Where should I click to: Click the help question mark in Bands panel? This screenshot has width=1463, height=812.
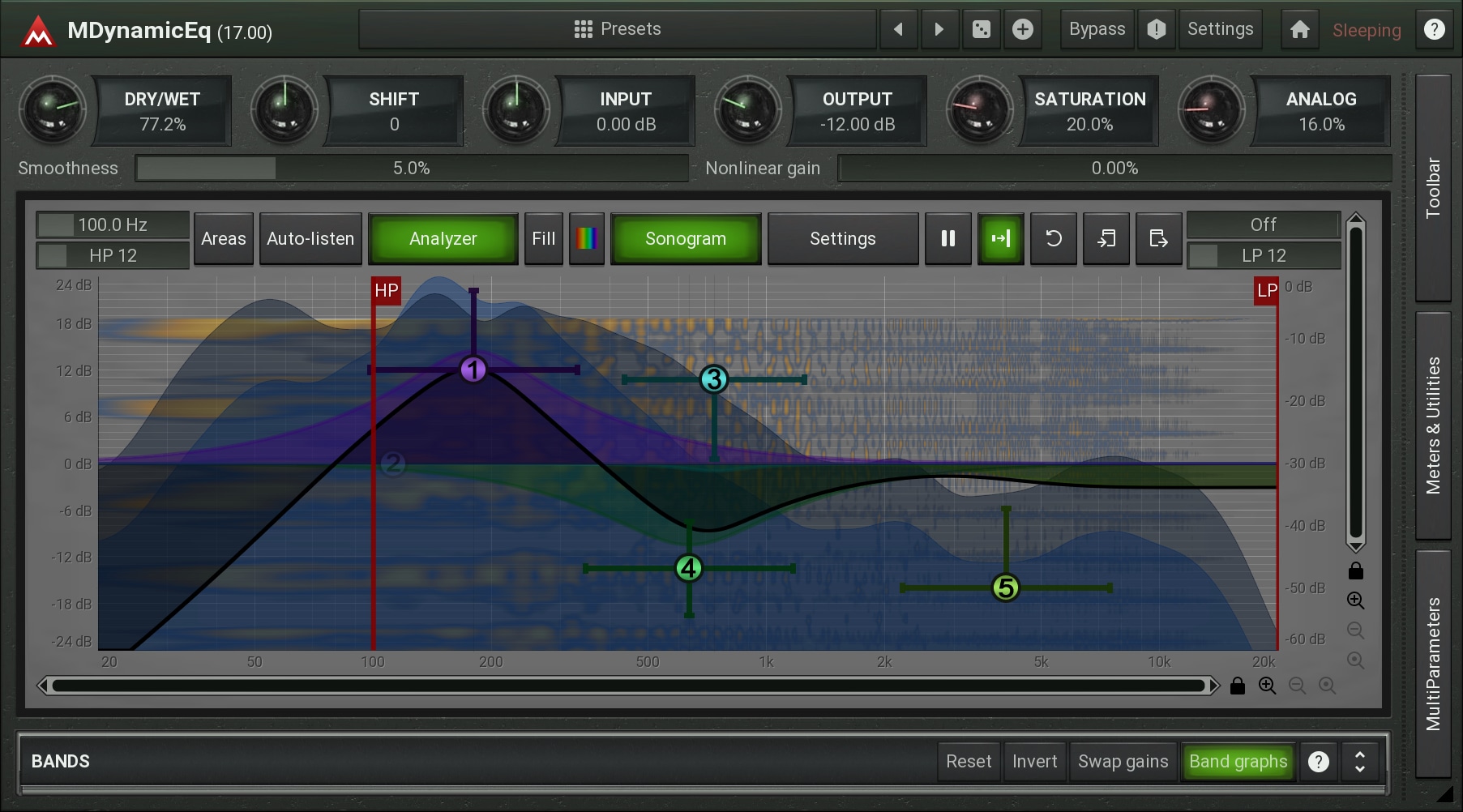pyautogui.click(x=1318, y=762)
